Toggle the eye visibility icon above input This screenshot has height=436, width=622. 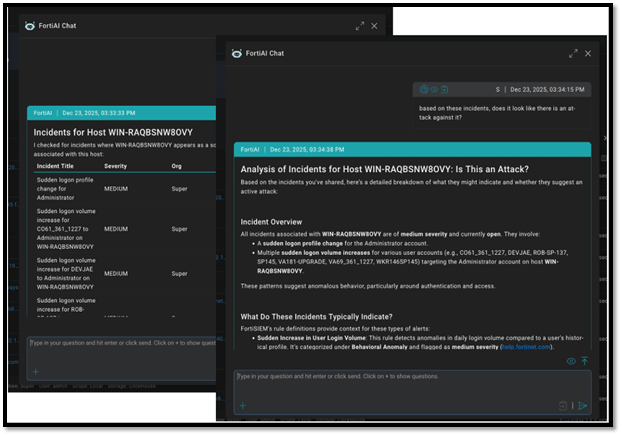click(x=571, y=361)
